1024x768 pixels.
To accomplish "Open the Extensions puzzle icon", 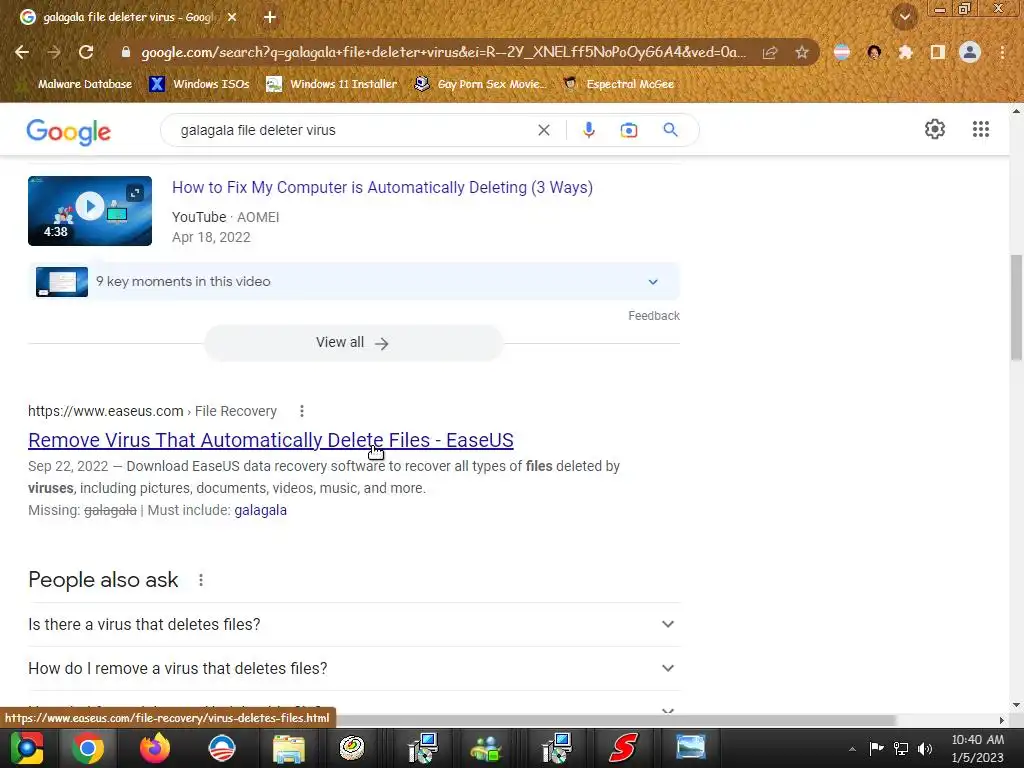I will click(x=905, y=52).
